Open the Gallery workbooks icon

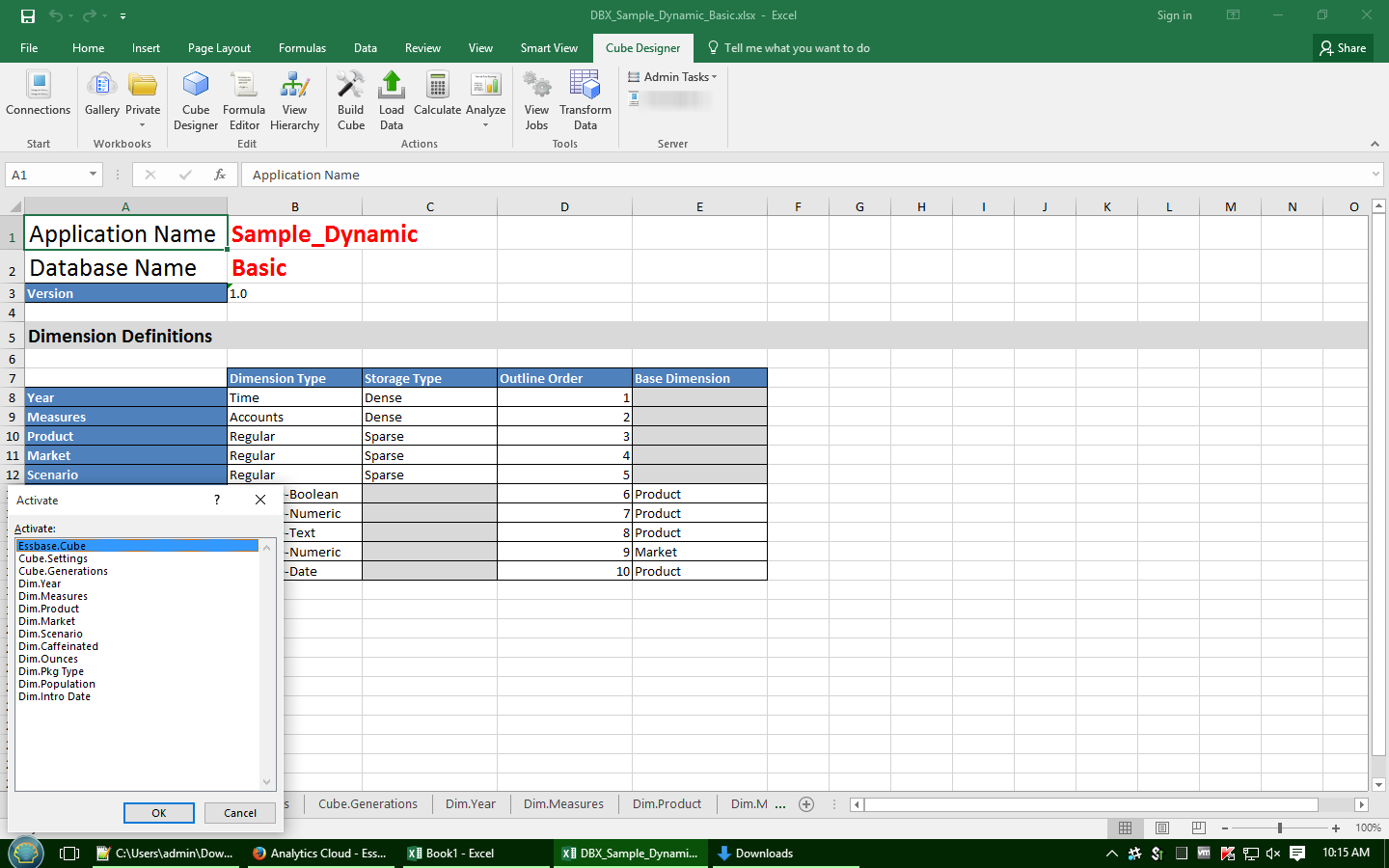[x=102, y=95]
